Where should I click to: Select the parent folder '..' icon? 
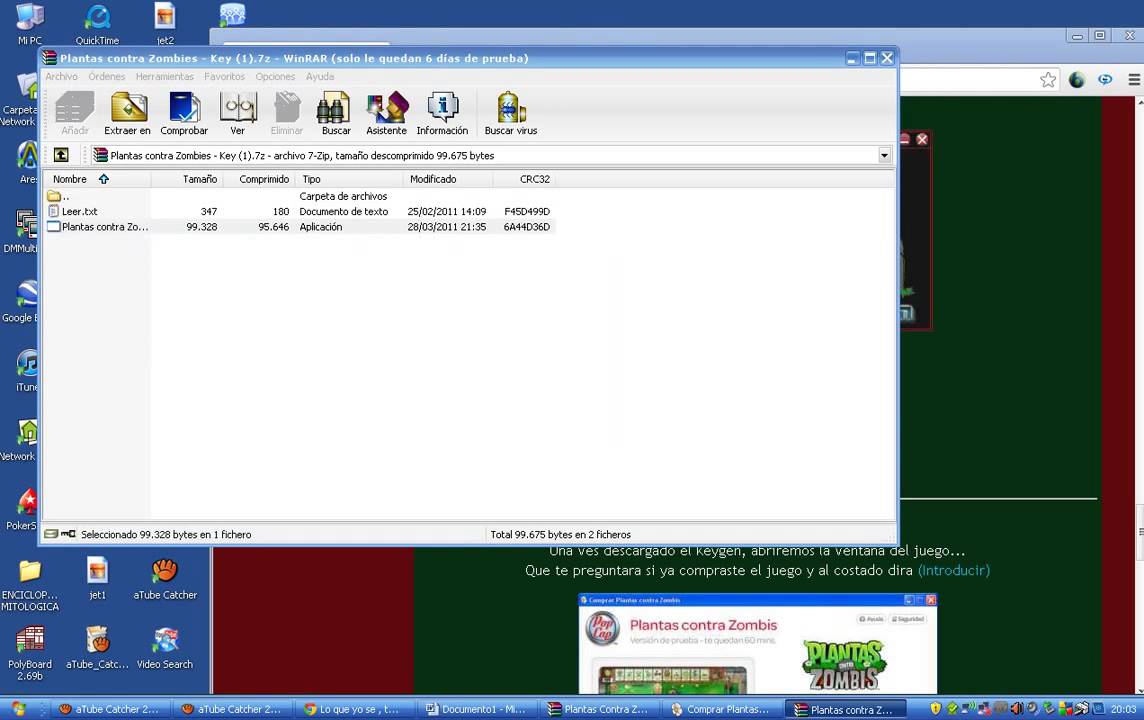click(54, 196)
